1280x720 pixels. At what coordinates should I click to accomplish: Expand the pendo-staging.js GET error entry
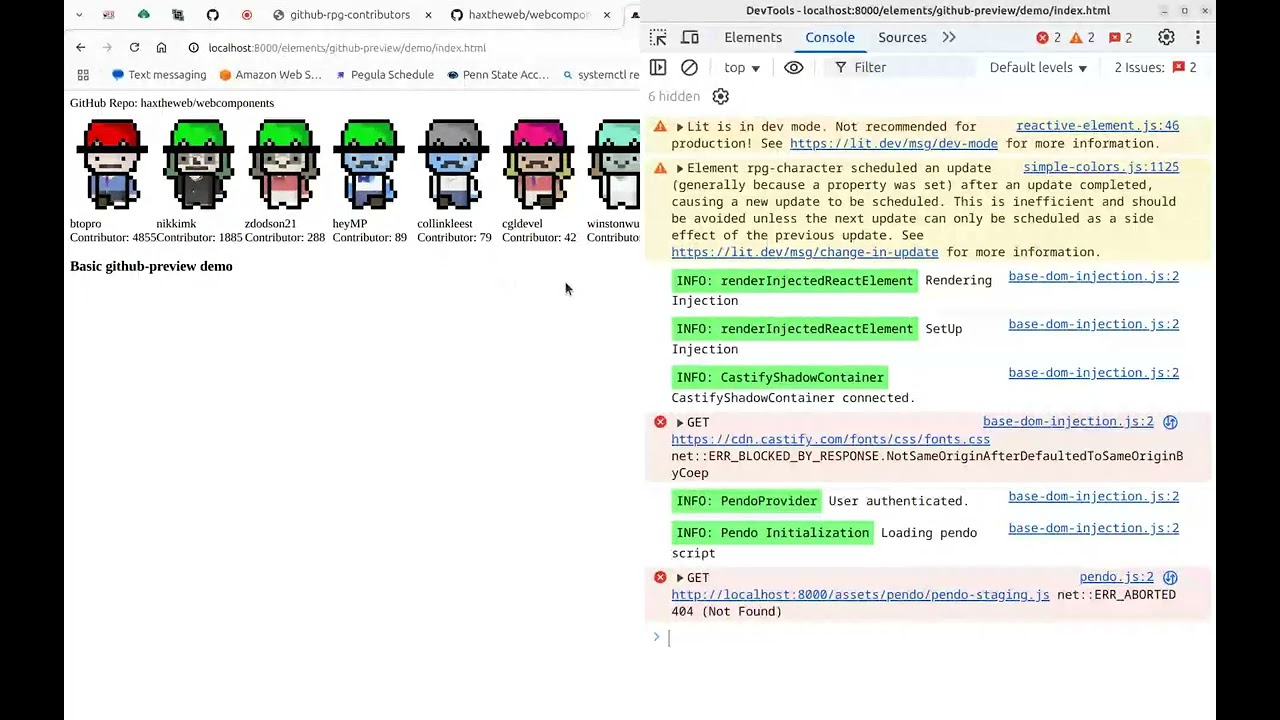pyautogui.click(x=680, y=578)
